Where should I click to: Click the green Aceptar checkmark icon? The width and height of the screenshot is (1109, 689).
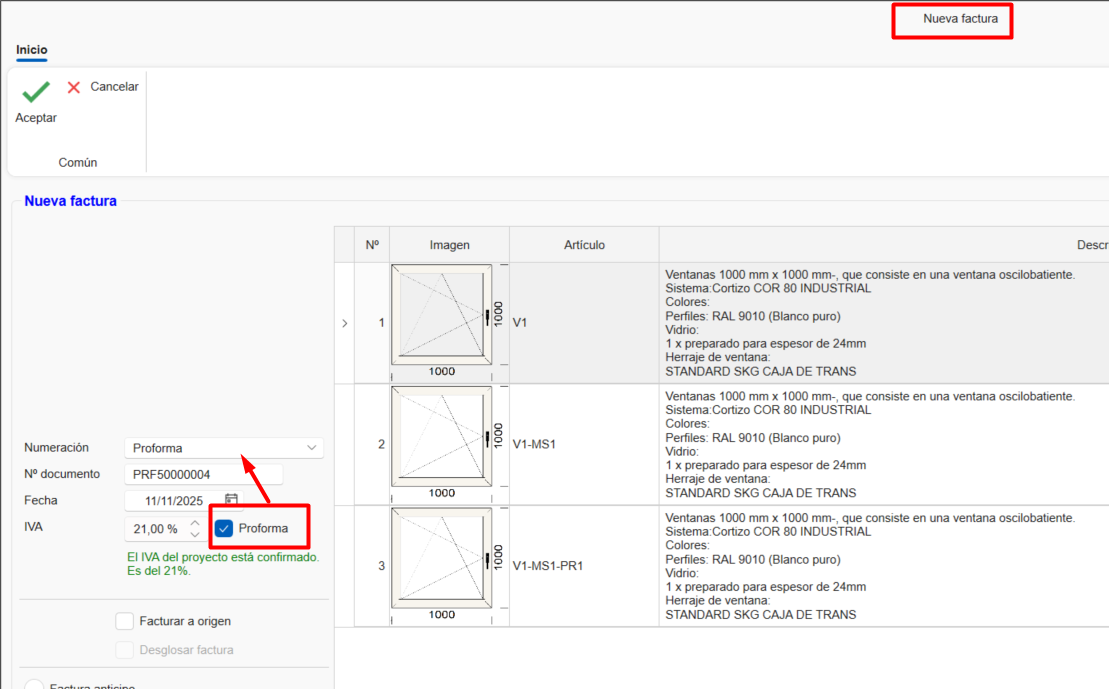click(36, 92)
